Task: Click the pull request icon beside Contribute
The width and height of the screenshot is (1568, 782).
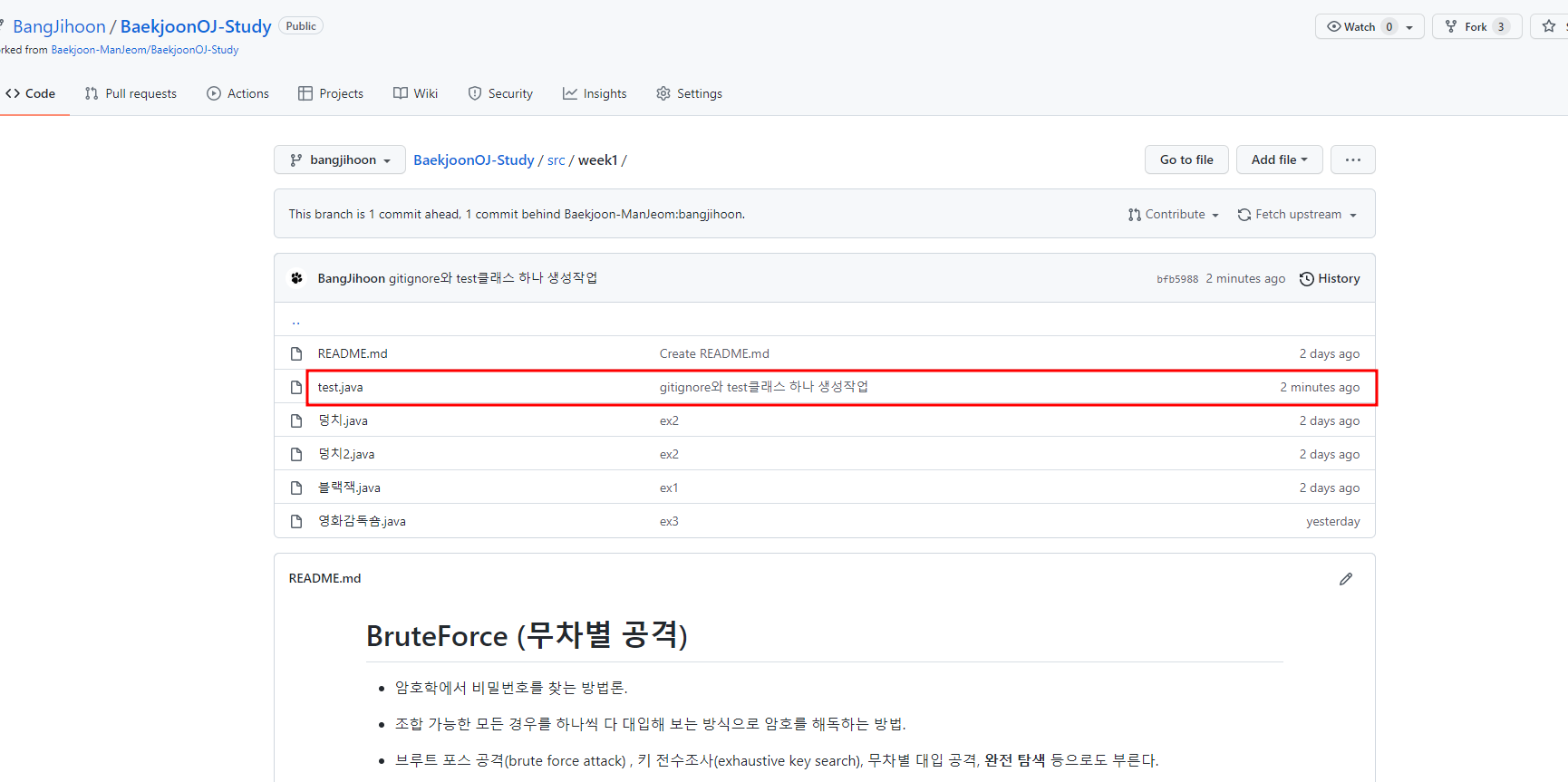Action: click(x=1134, y=215)
